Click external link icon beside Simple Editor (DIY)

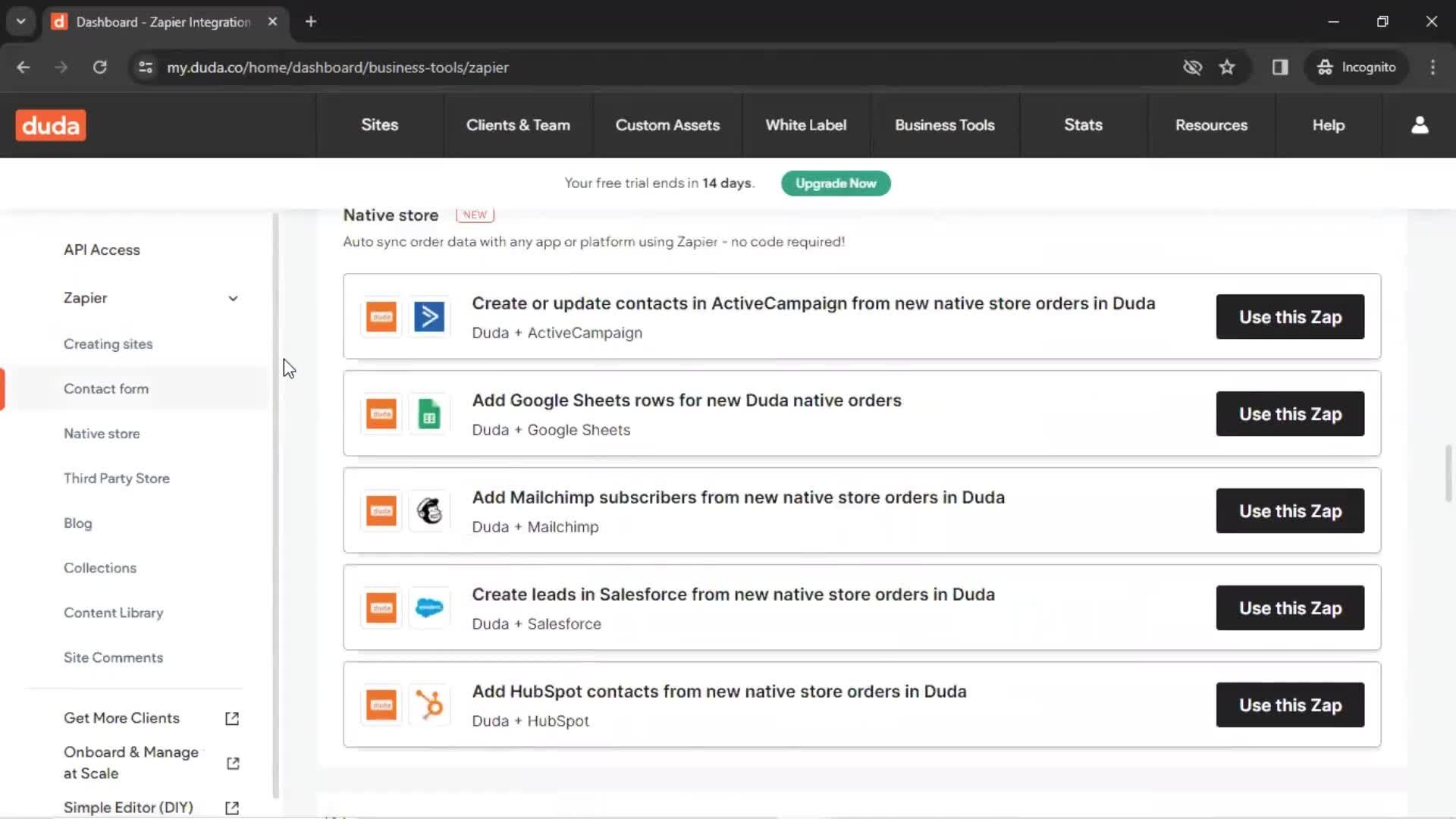pos(232,808)
